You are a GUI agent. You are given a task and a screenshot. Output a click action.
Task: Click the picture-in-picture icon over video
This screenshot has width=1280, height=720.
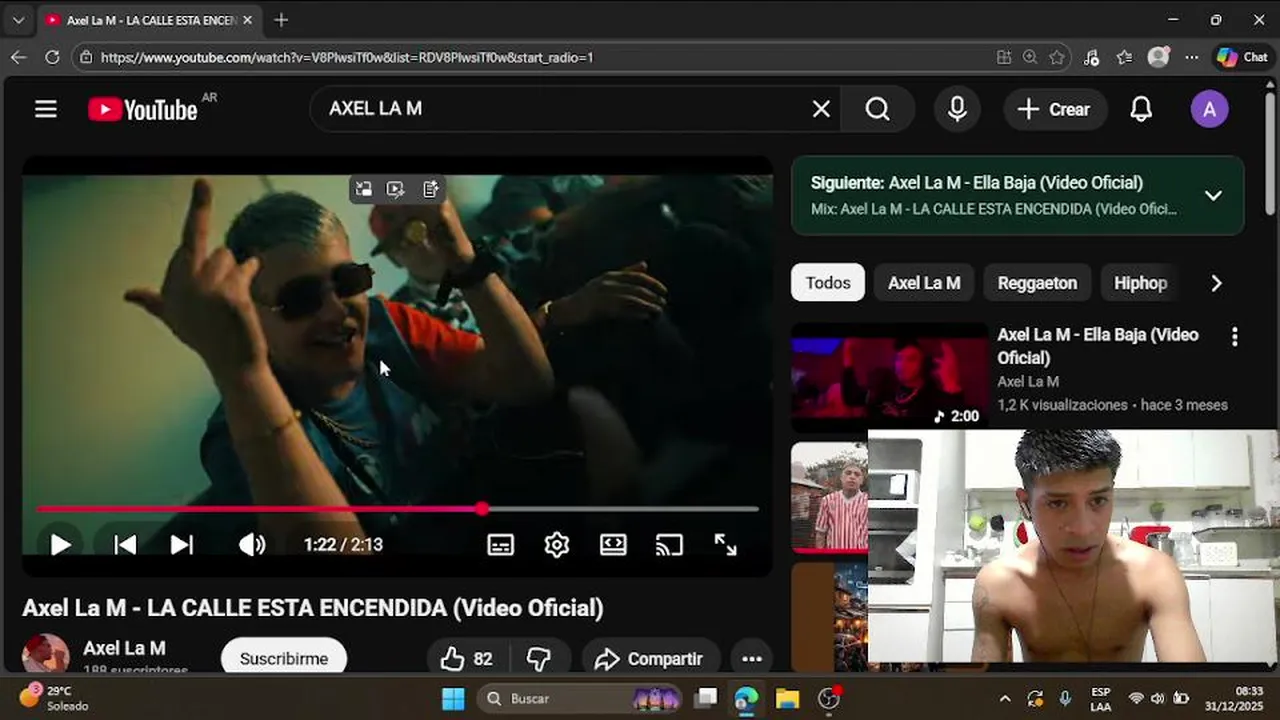364,189
